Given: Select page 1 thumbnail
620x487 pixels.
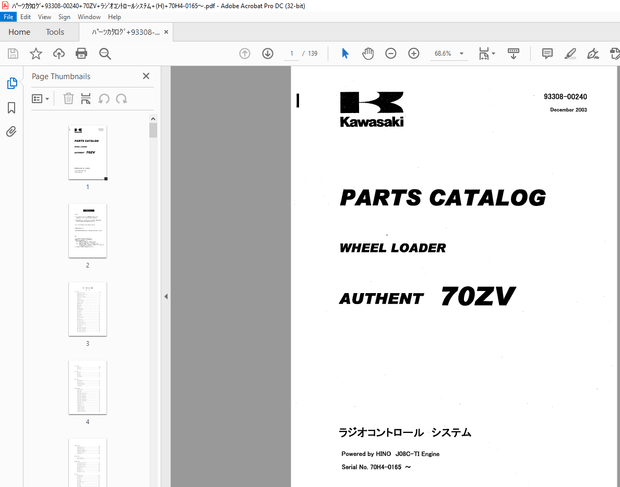Looking at the screenshot, I should (87, 153).
